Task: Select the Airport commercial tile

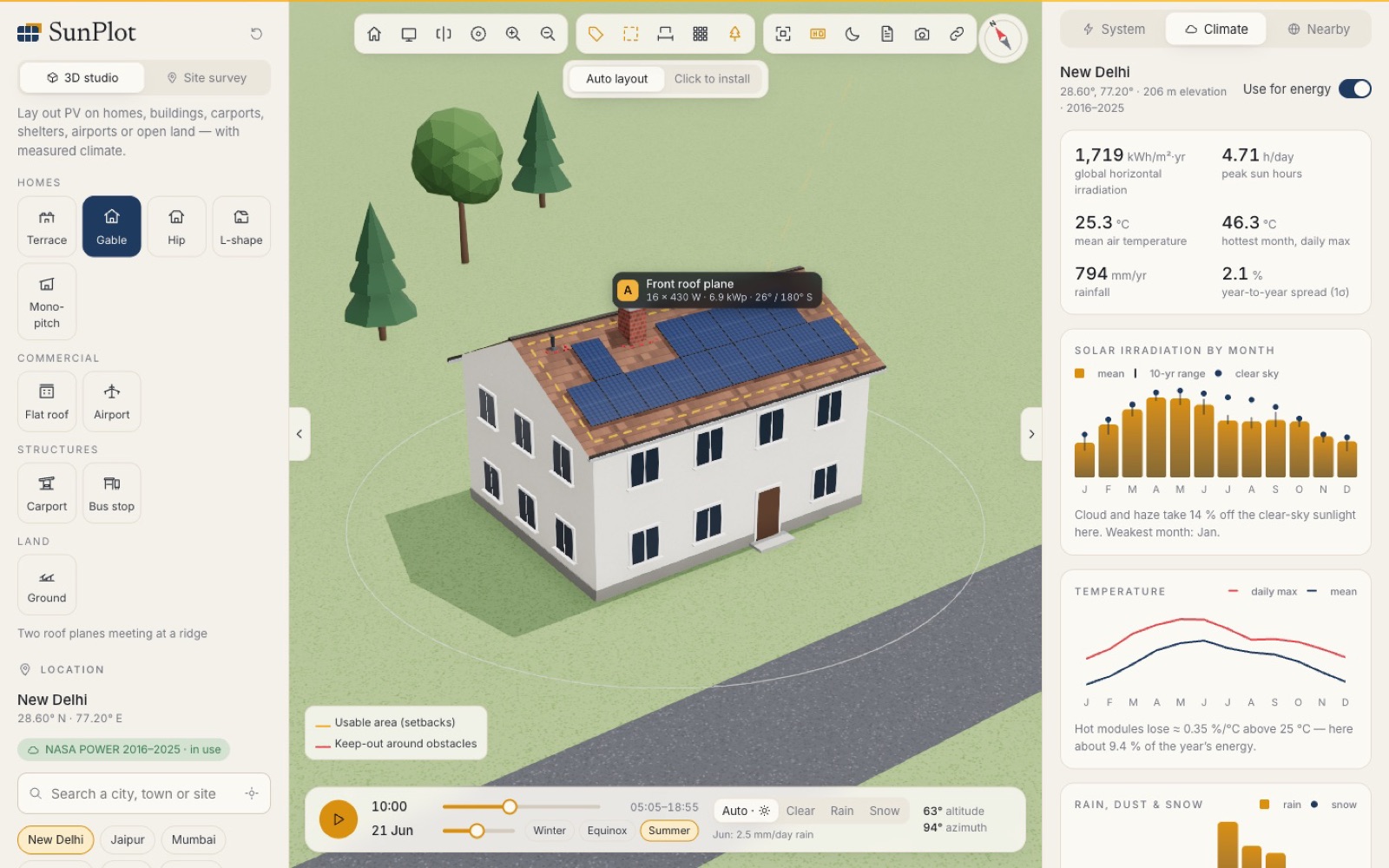Action: [112, 401]
